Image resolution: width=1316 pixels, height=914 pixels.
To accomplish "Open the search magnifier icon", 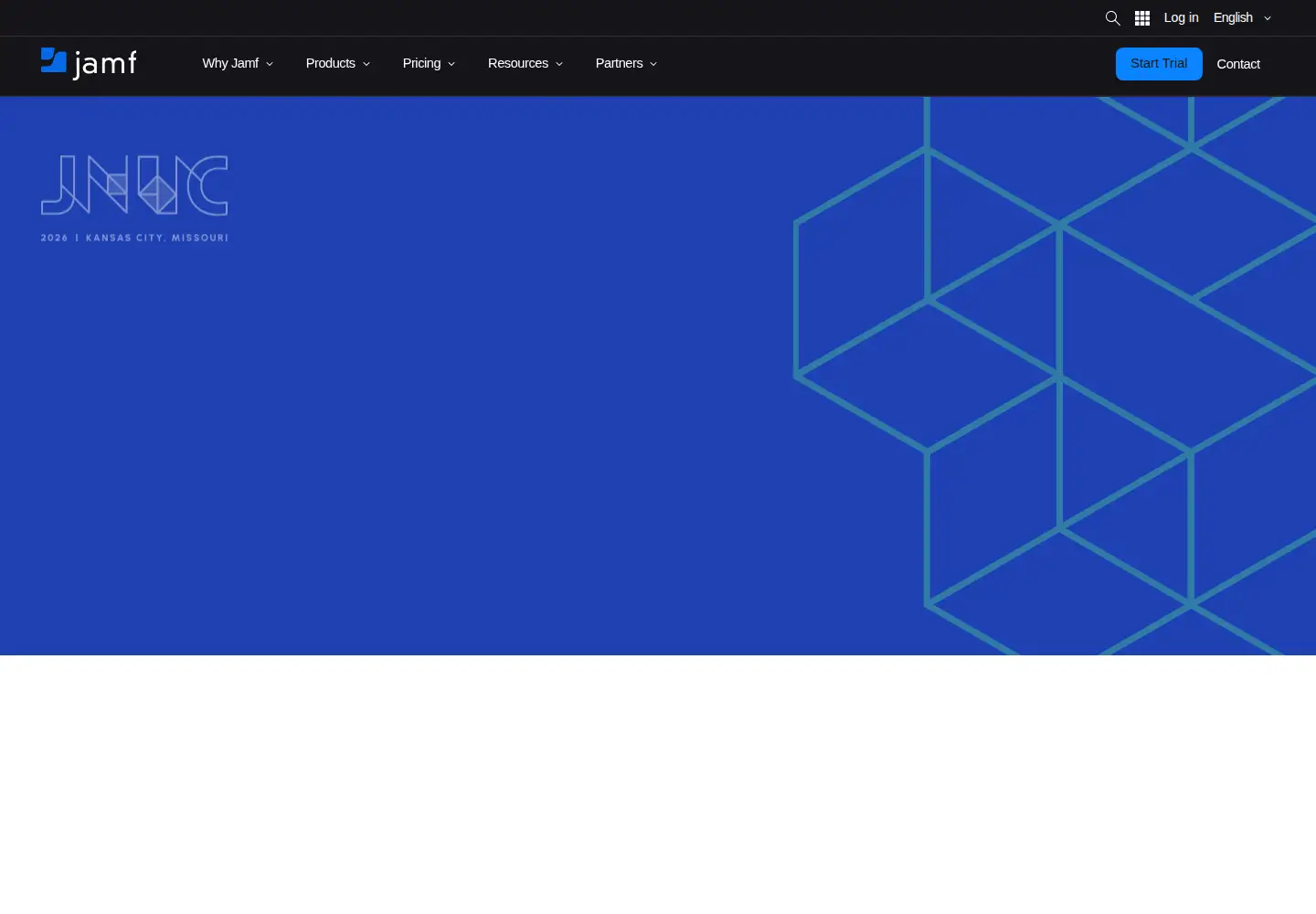I will 1112,18.
